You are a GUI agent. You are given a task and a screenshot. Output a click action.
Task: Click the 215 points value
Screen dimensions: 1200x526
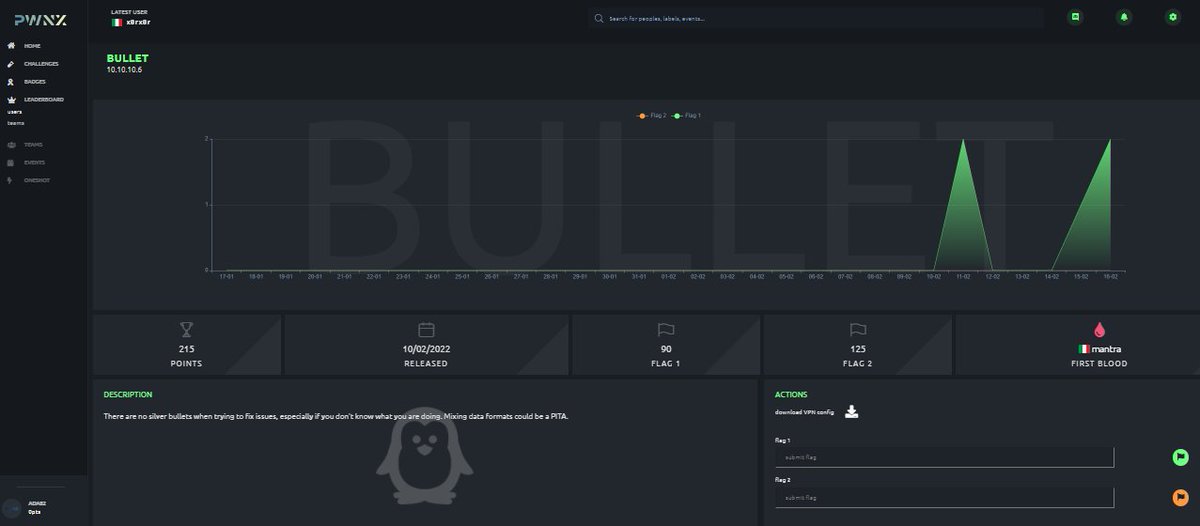pos(186,349)
